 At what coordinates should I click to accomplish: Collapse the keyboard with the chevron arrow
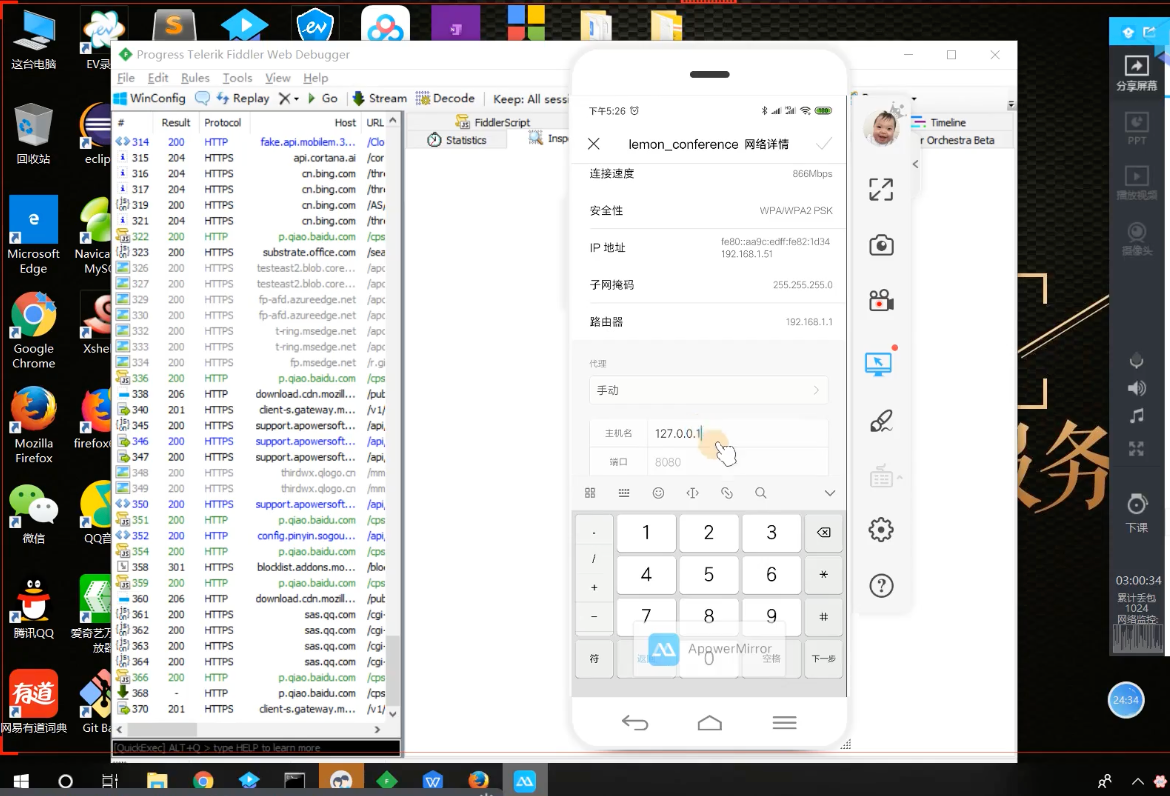[x=828, y=492]
